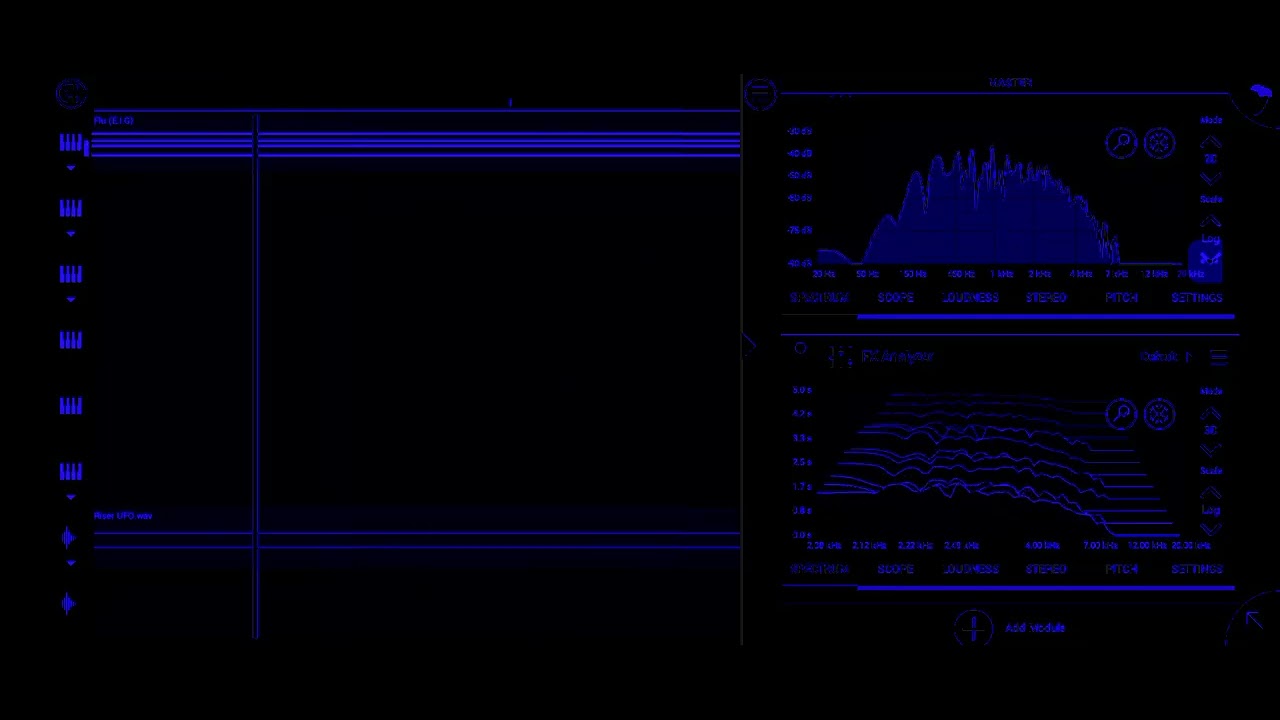Select the Riser UFO.wav audio track icon
The height and width of the screenshot is (720, 1280).
pyautogui.click(x=69, y=537)
